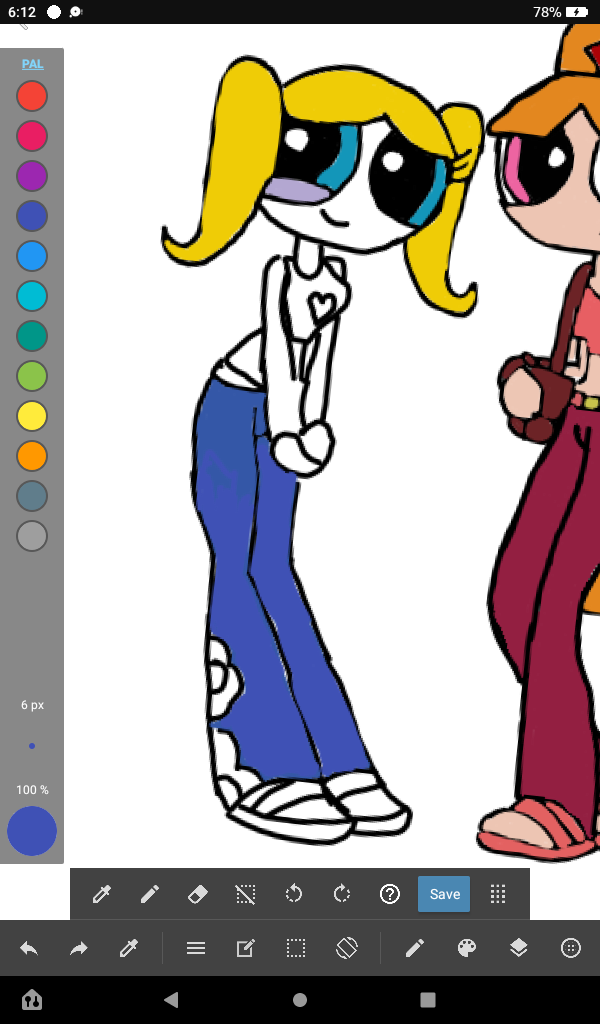Redo the last undone stroke

[79, 948]
